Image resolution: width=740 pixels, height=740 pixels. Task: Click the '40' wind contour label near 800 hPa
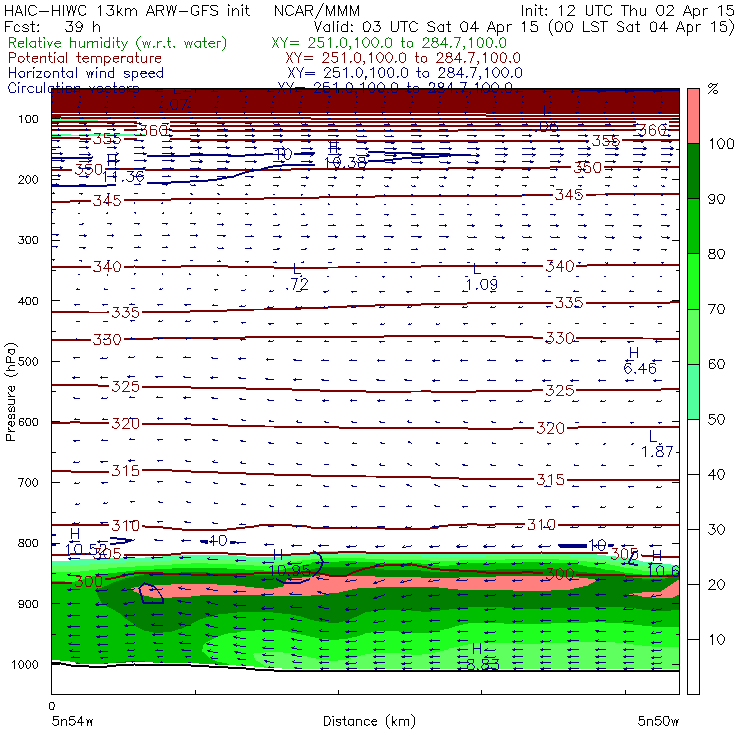coord(218,540)
